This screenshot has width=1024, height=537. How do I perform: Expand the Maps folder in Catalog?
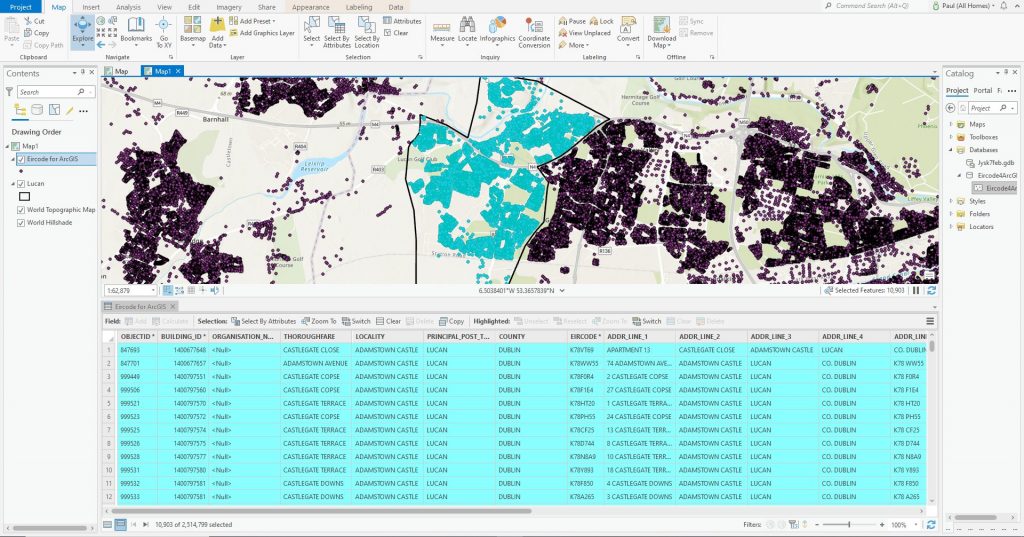coord(951,124)
